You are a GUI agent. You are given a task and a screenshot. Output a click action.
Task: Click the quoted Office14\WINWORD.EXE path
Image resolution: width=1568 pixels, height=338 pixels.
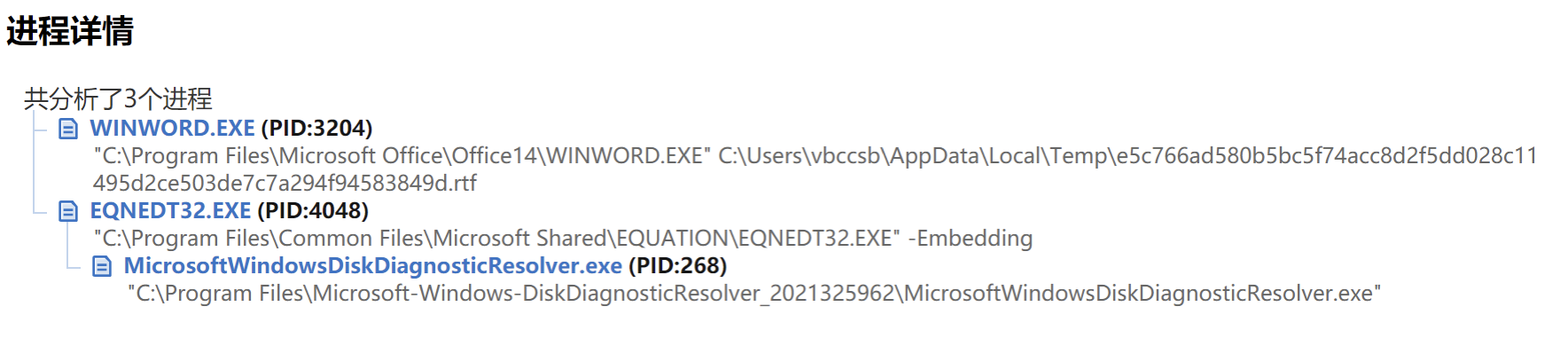pos(402,156)
